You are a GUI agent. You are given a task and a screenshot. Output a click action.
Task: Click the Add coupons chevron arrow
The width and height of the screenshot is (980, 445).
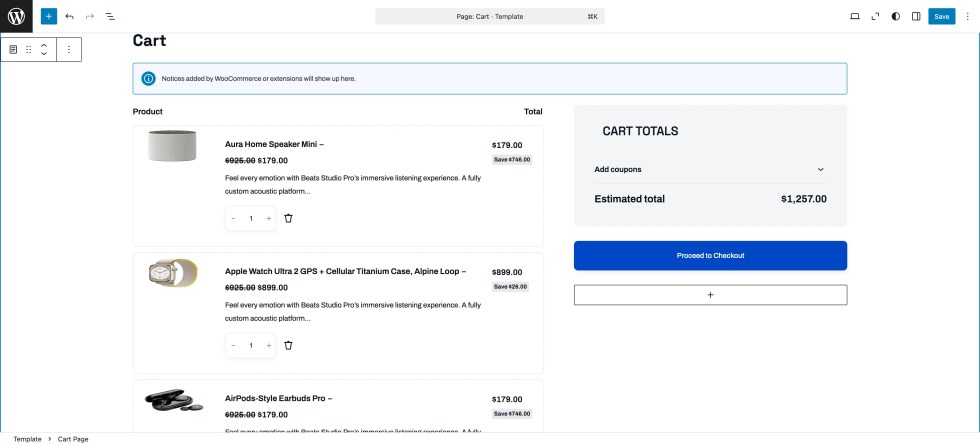(x=821, y=169)
